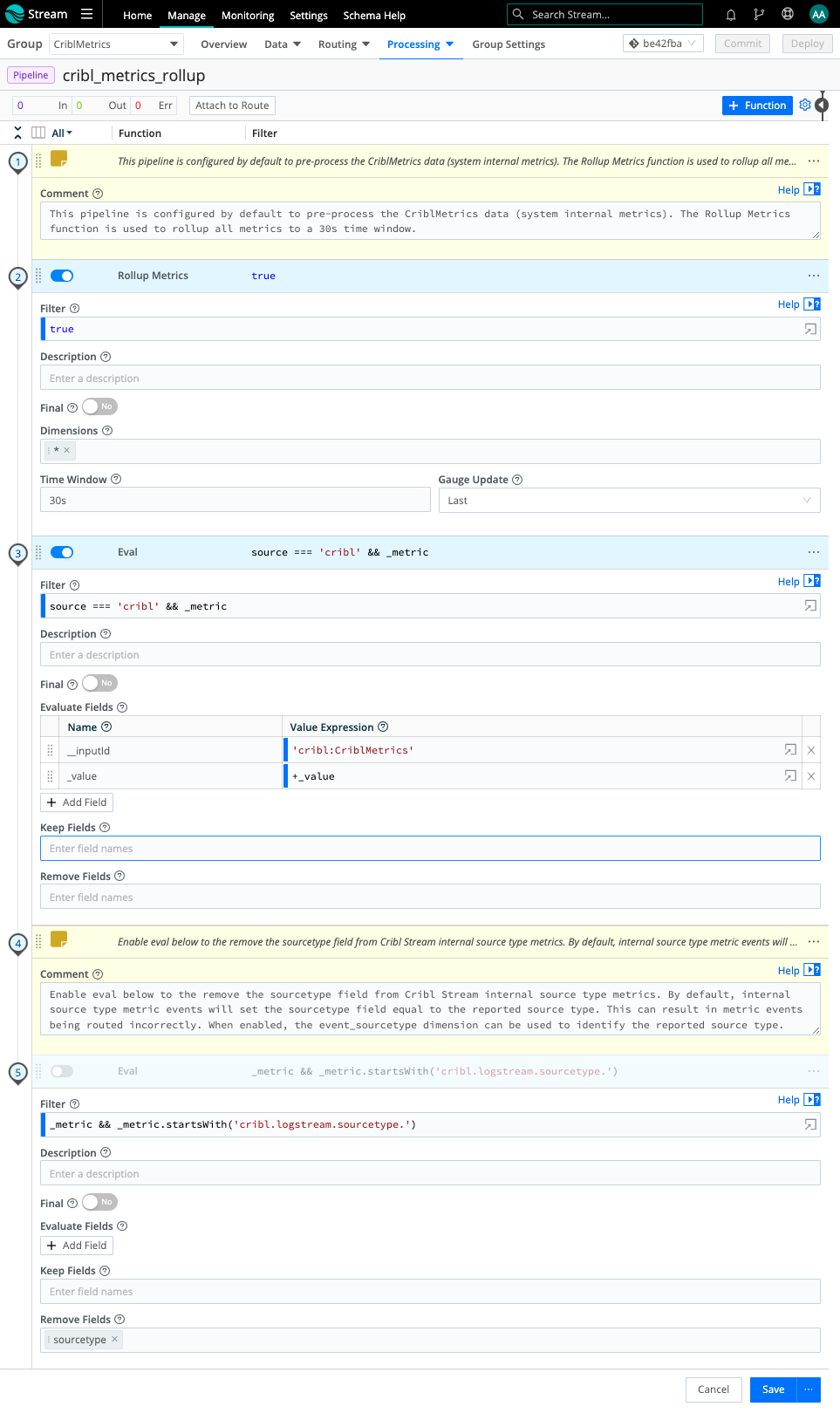Open pipeline settings gear icon
Screen dimensions: 840x1420
click(805, 105)
